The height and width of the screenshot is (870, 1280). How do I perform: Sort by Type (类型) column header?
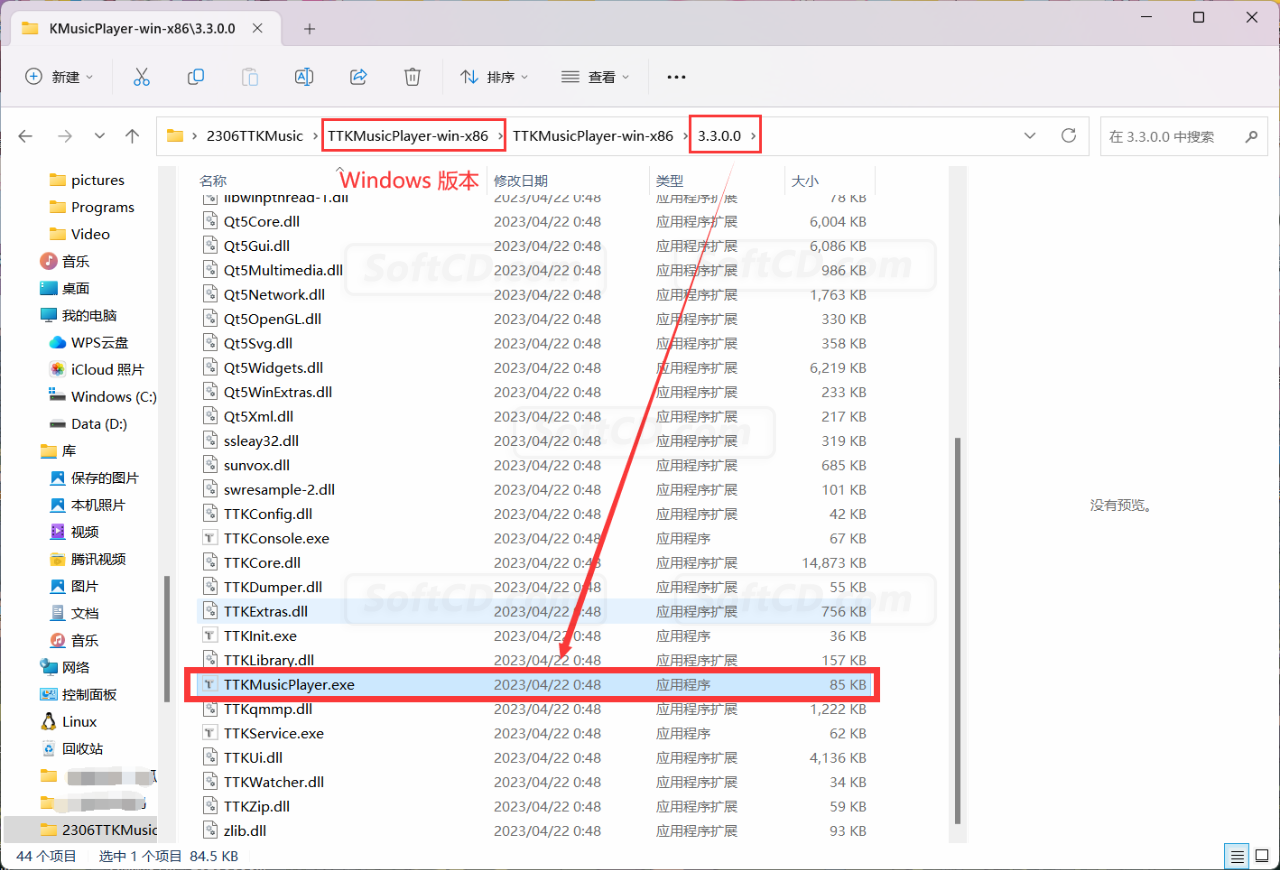pos(670,181)
